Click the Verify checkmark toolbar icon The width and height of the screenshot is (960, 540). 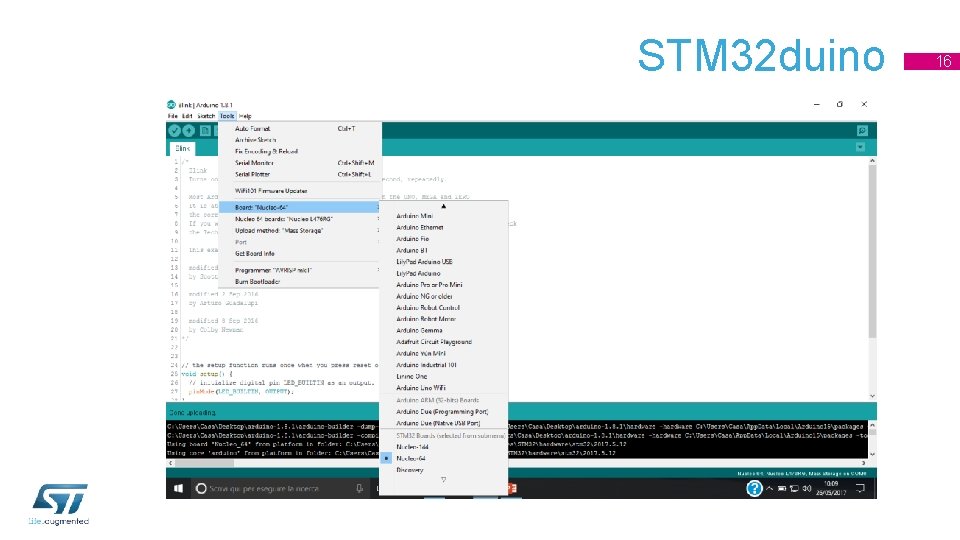point(174,130)
